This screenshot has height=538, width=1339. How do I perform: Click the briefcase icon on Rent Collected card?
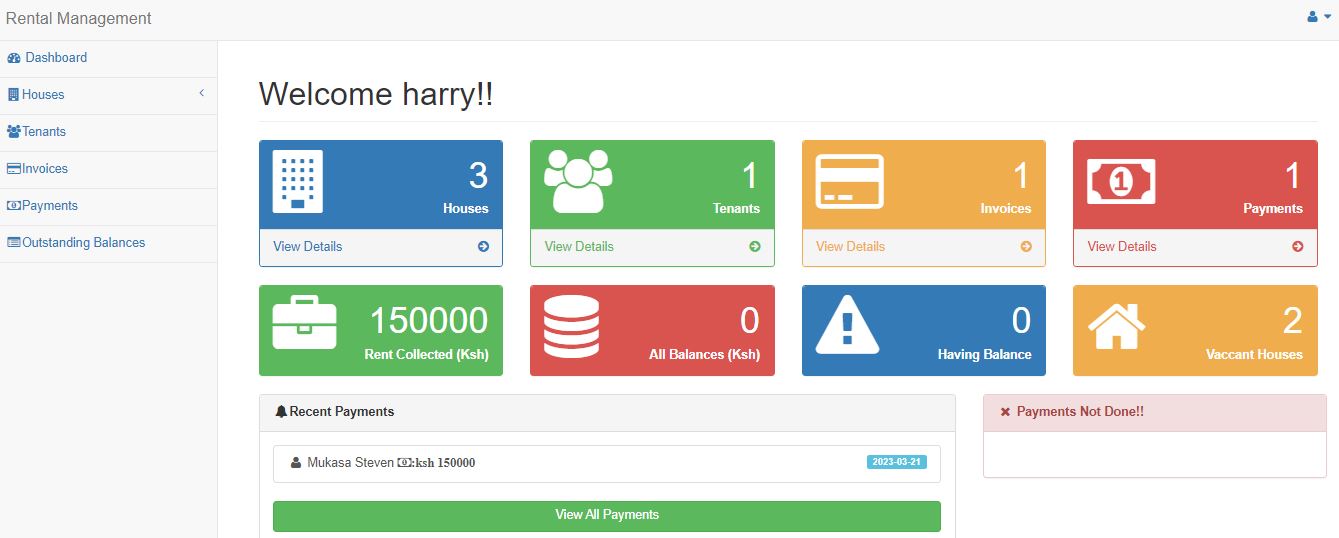coord(305,322)
